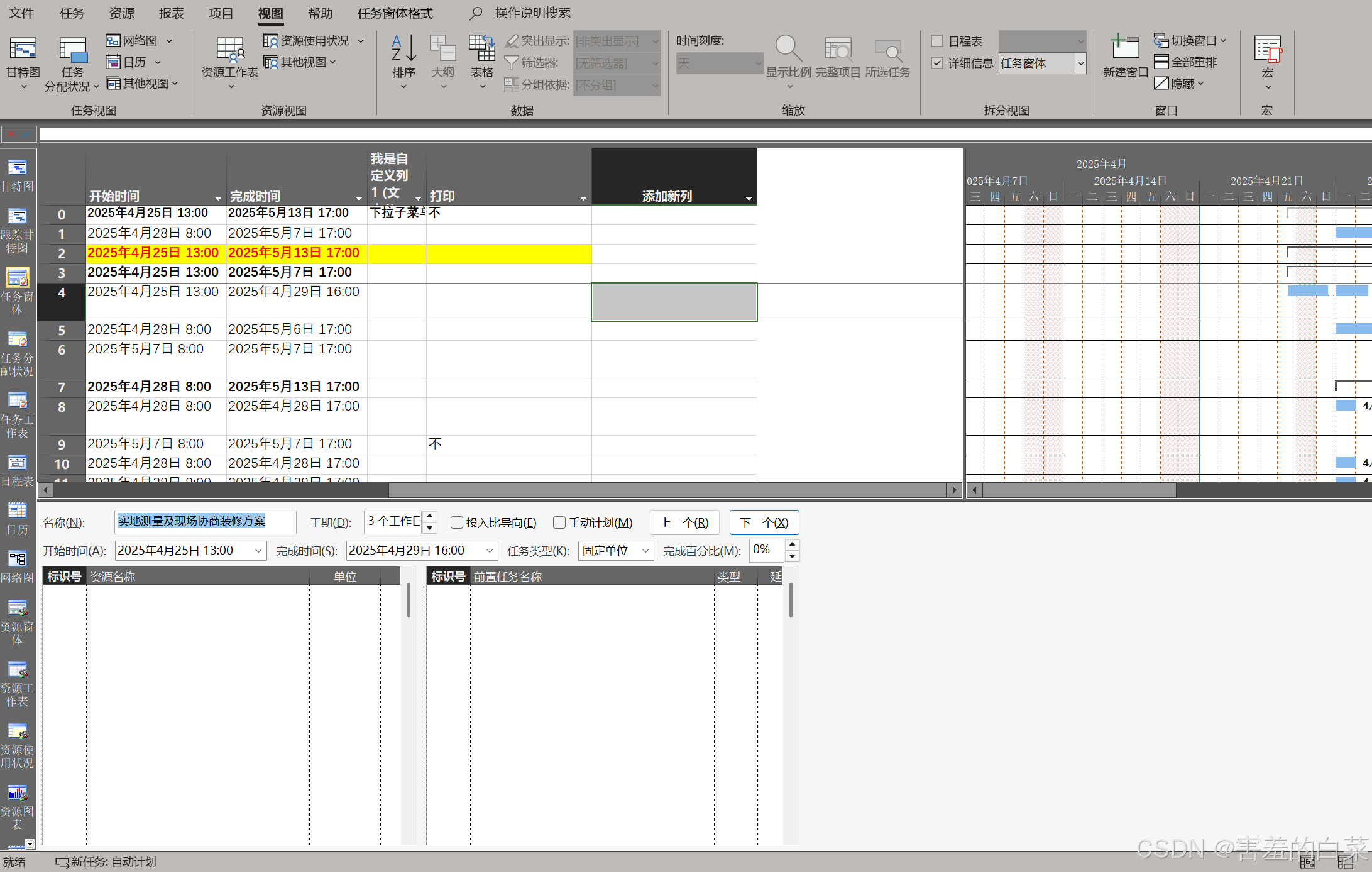Screen dimensions: 1372x872
Task: Uncheck the 详细信息 checkbox
Action: (x=937, y=63)
